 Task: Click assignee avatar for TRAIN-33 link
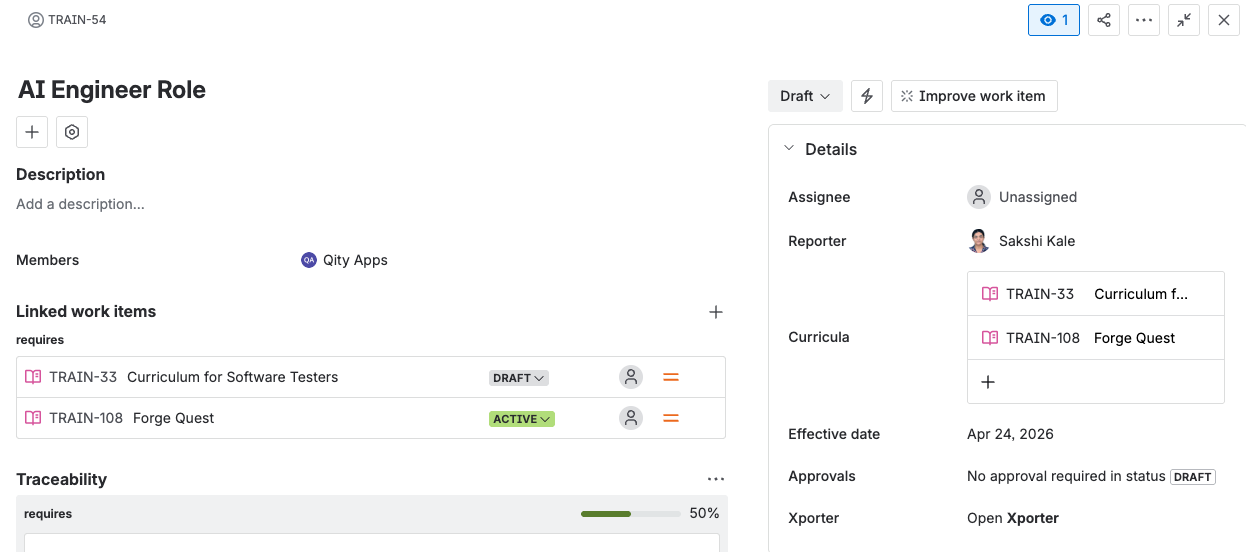tap(631, 377)
